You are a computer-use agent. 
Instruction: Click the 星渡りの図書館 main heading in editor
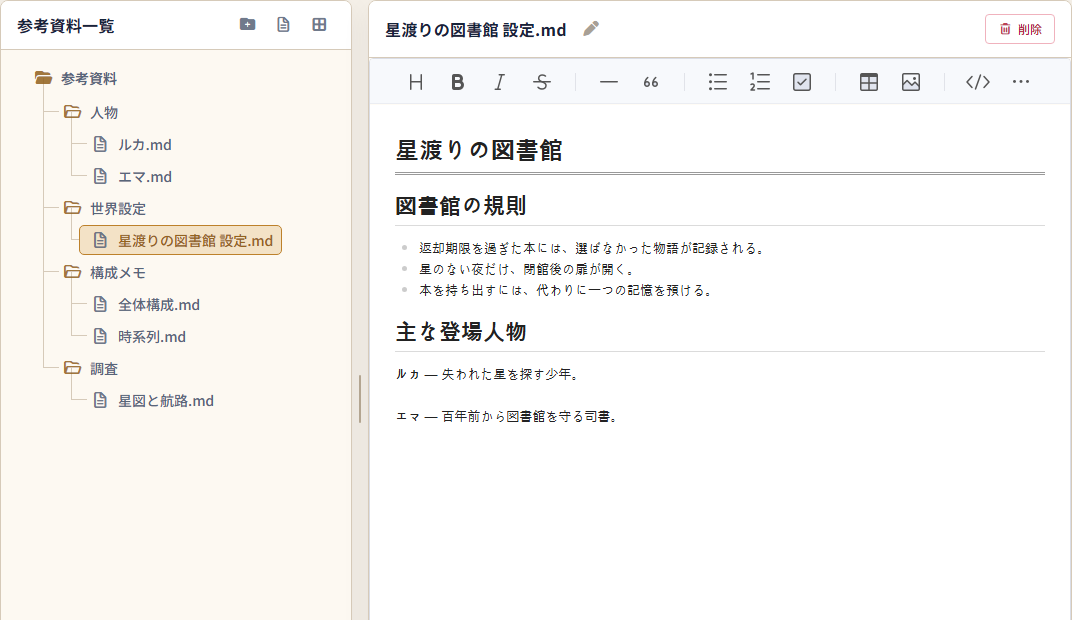pos(479,150)
